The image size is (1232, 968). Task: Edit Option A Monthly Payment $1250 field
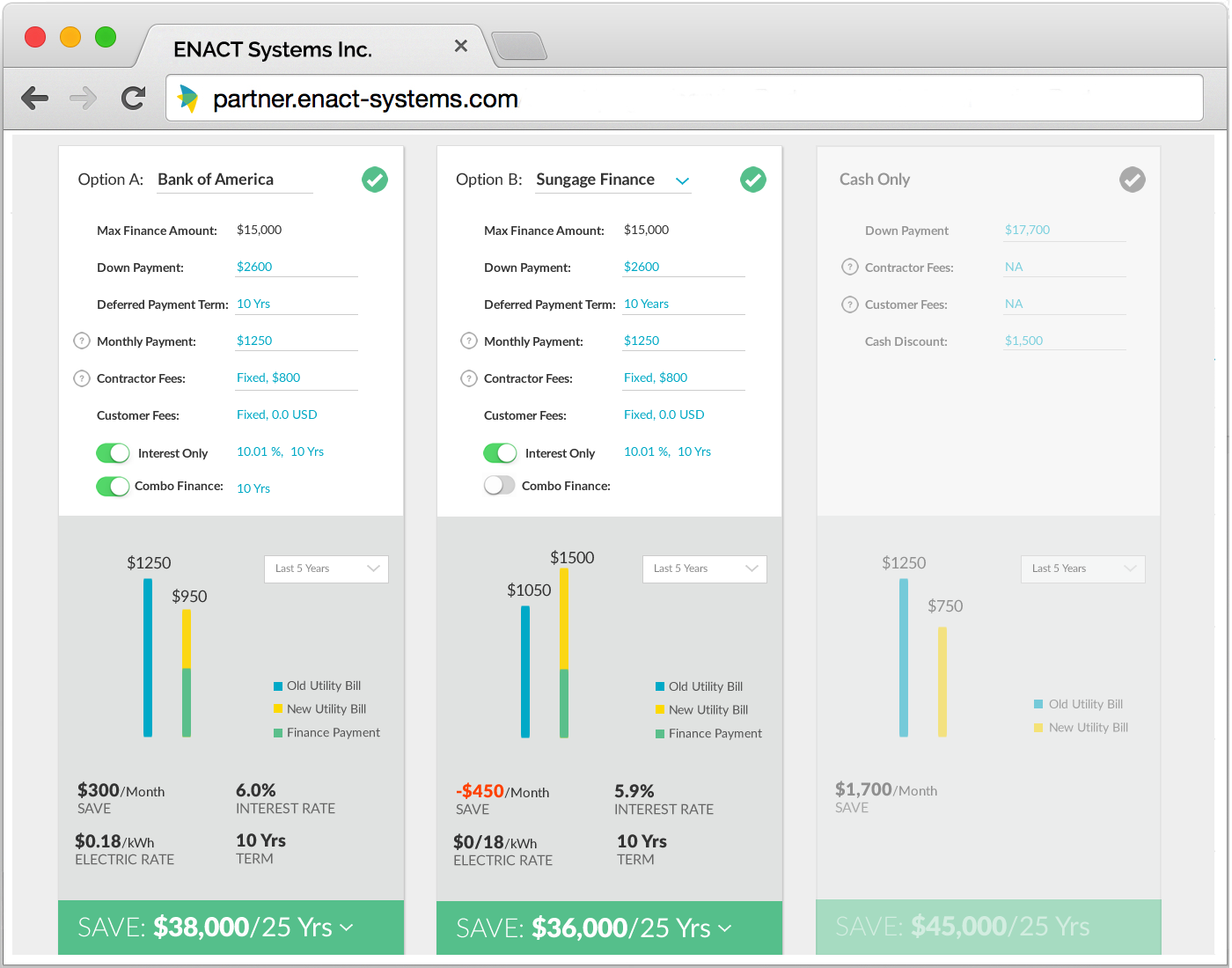pos(297,341)
